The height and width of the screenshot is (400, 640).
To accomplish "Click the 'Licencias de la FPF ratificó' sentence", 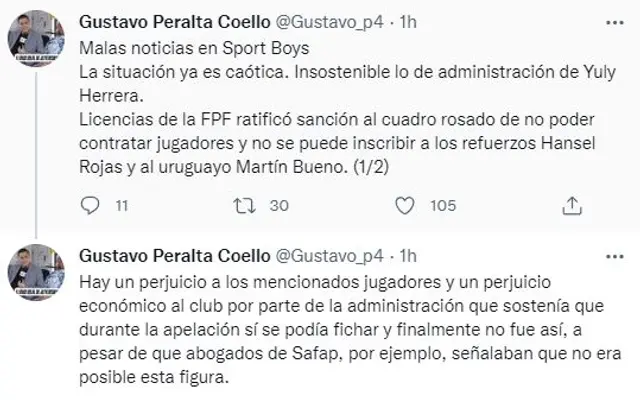I will pos(200,118).
